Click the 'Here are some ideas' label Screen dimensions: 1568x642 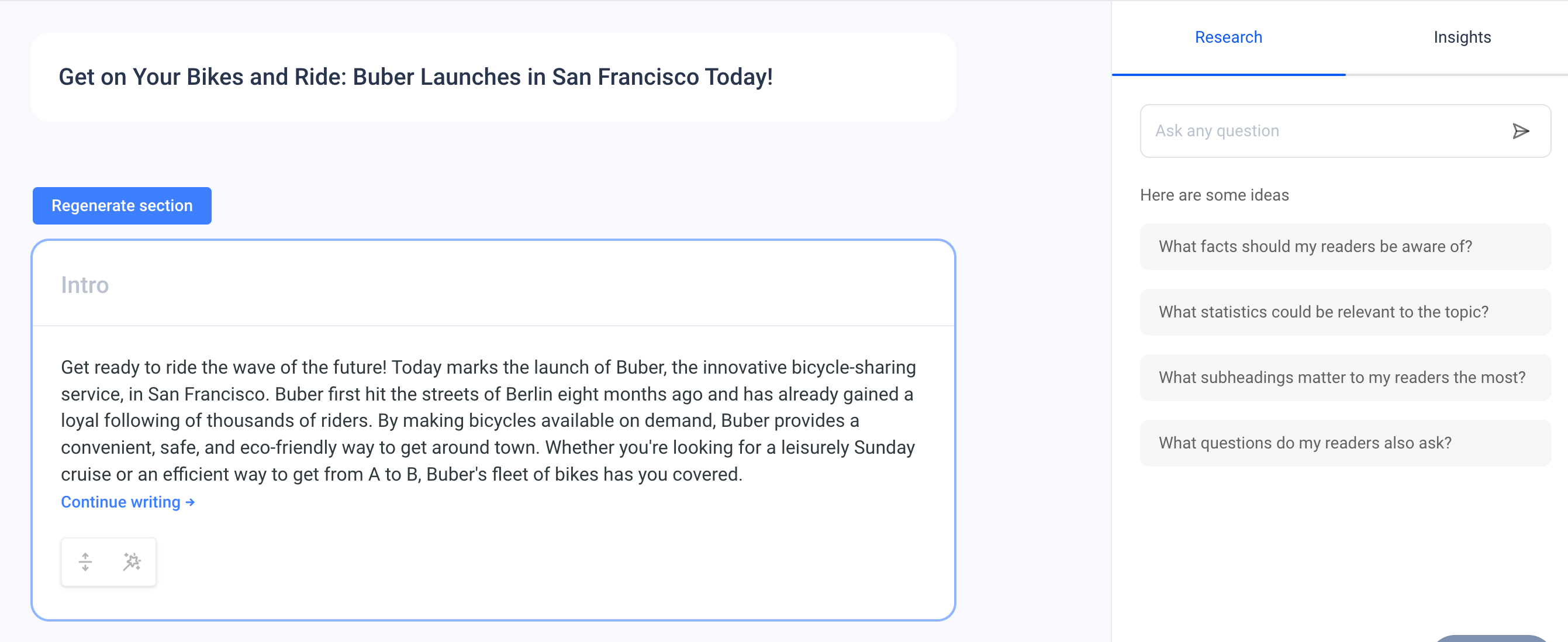(1214, 195)
